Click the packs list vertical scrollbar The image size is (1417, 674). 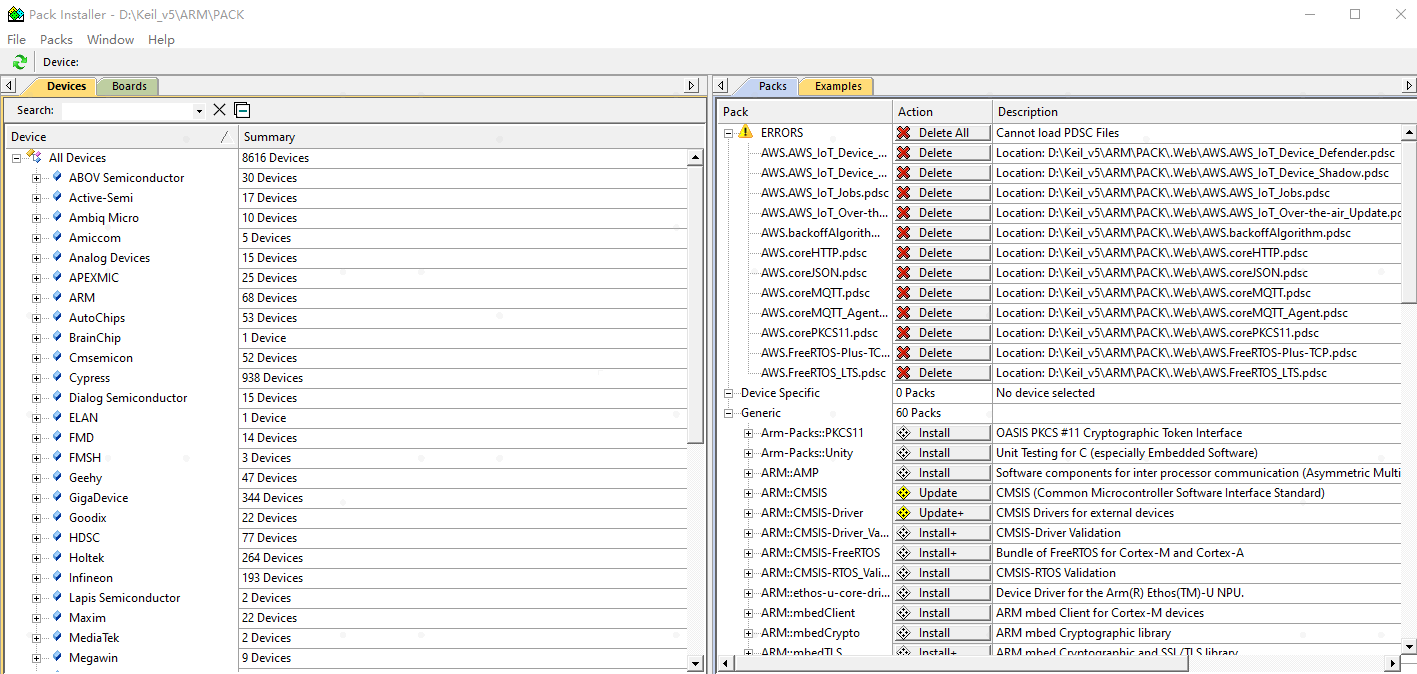pos(1409,220)
